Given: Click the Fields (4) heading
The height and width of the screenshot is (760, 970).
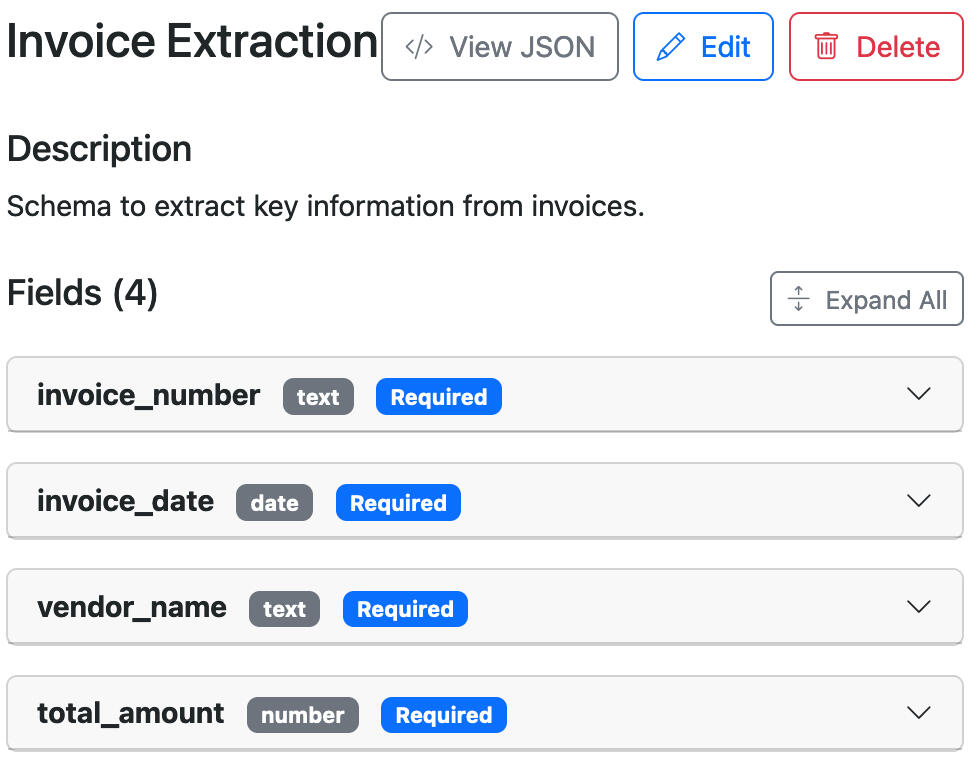Looking at the screenshot, I should point(83,293).
